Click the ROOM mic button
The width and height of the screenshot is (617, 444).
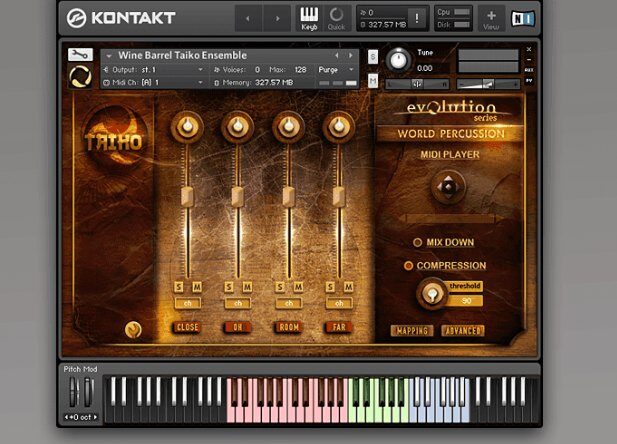point(288,327)
